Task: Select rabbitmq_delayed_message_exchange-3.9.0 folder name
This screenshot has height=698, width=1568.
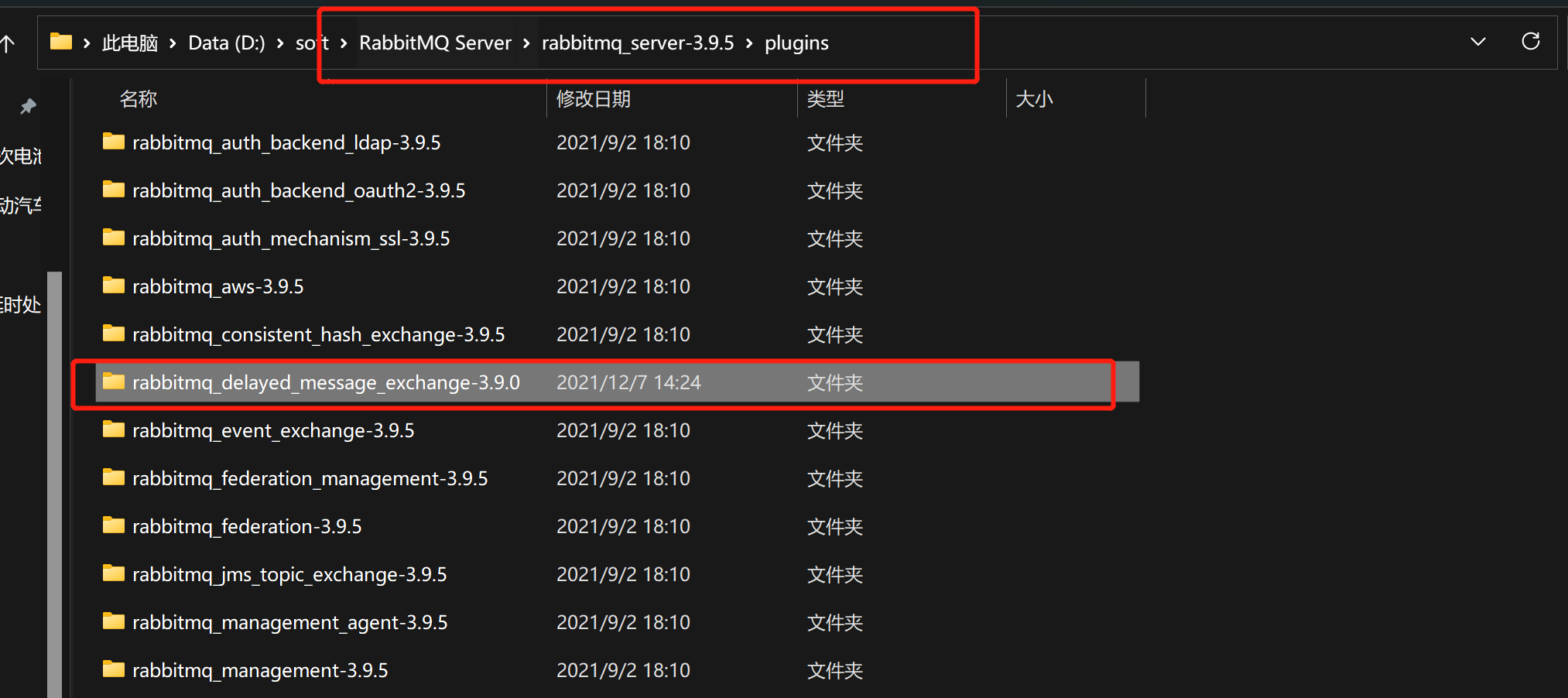Action: click(326, 383)
